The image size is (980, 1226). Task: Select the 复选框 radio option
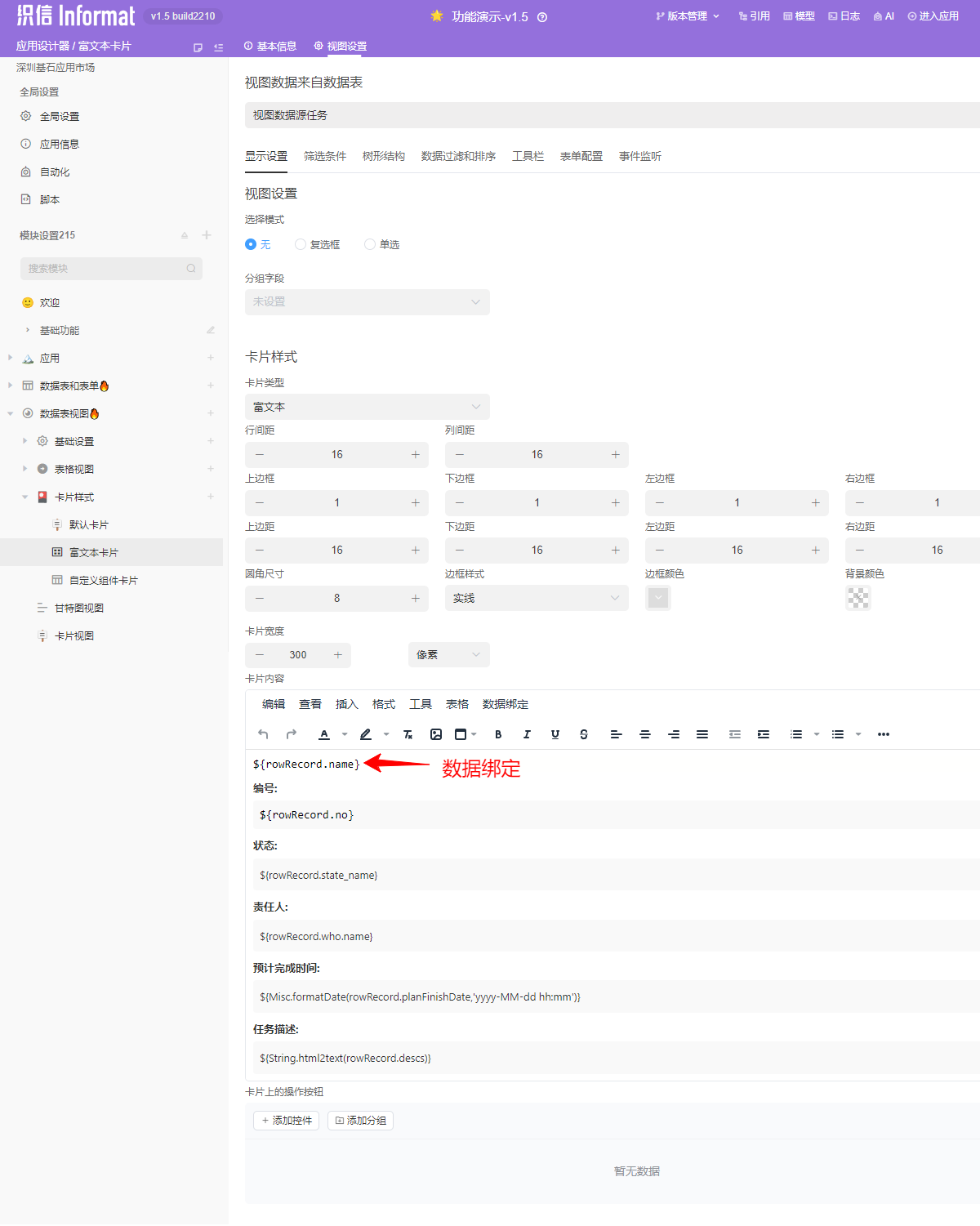pos(301,244)
